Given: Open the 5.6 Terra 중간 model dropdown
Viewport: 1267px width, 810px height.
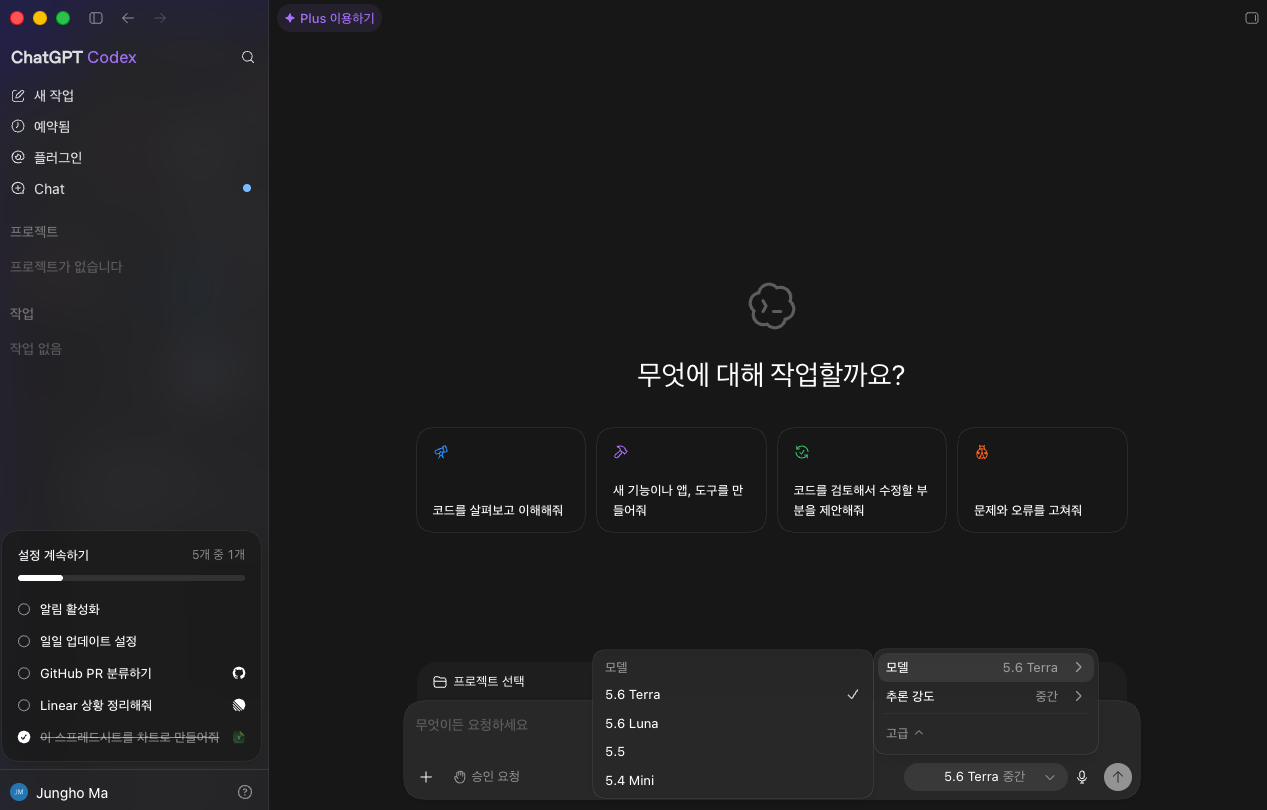Looking at the screenshot, I should (984, 777).
